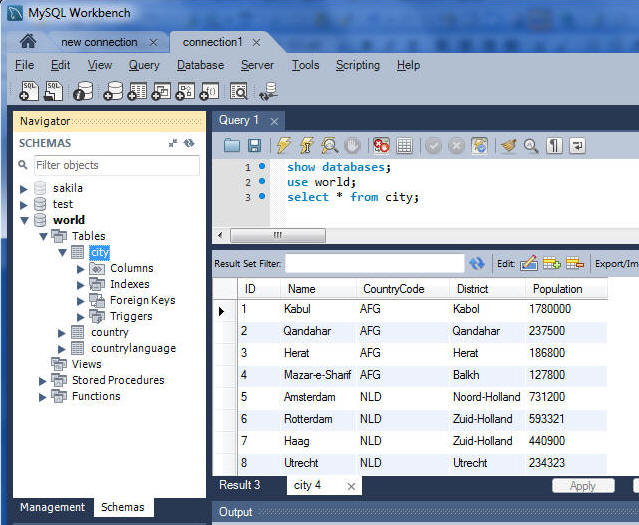Open the Scripting menu
The image size is (639, 525).
click(x=357, y=65)
